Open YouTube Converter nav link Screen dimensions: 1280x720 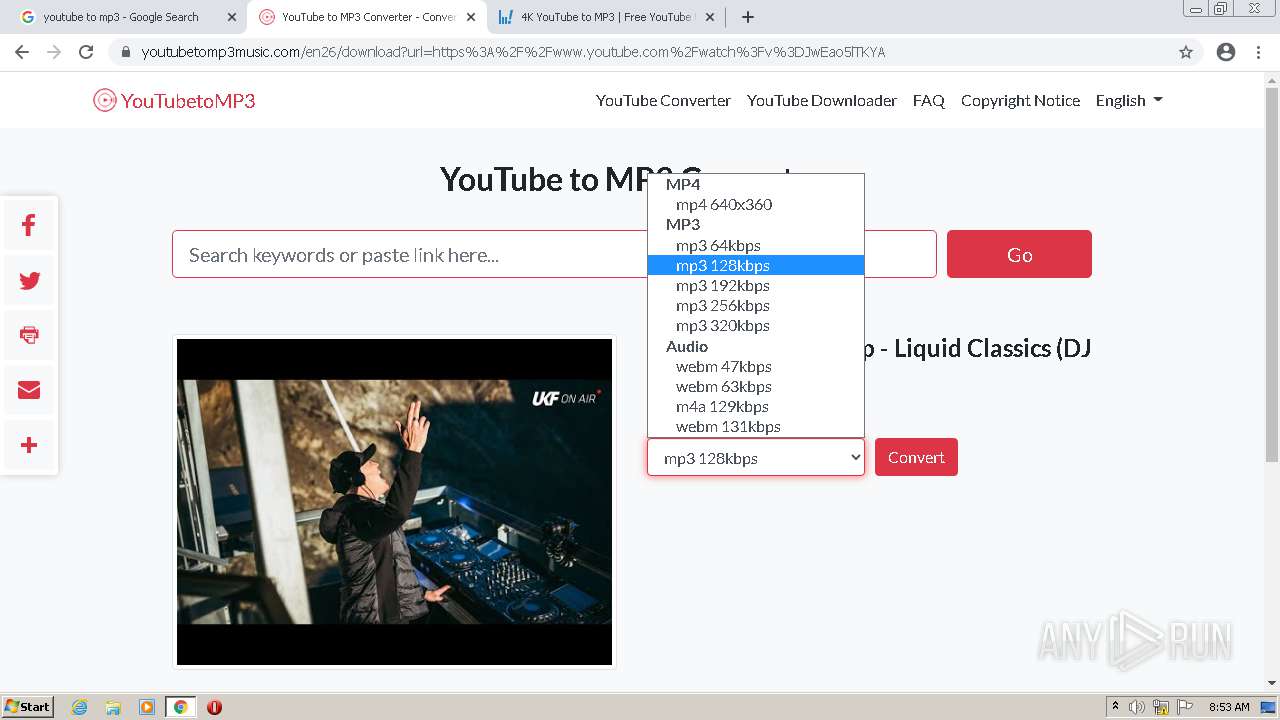click(x=663, y=100)
